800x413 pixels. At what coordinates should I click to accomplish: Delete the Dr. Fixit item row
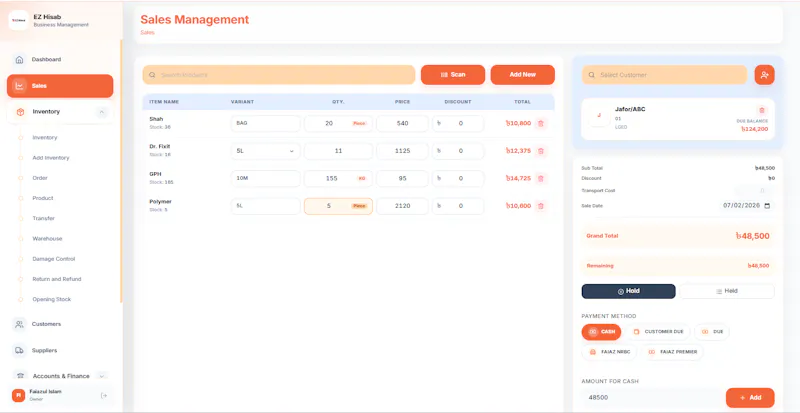(x=541, y=151)
